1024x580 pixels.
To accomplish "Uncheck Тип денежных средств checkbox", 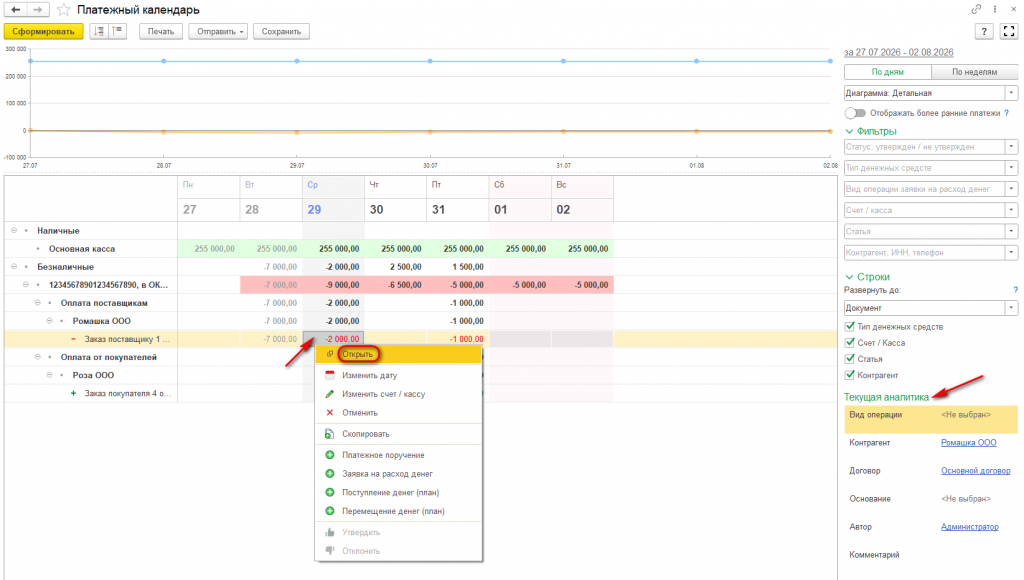I will coord(850,327).
